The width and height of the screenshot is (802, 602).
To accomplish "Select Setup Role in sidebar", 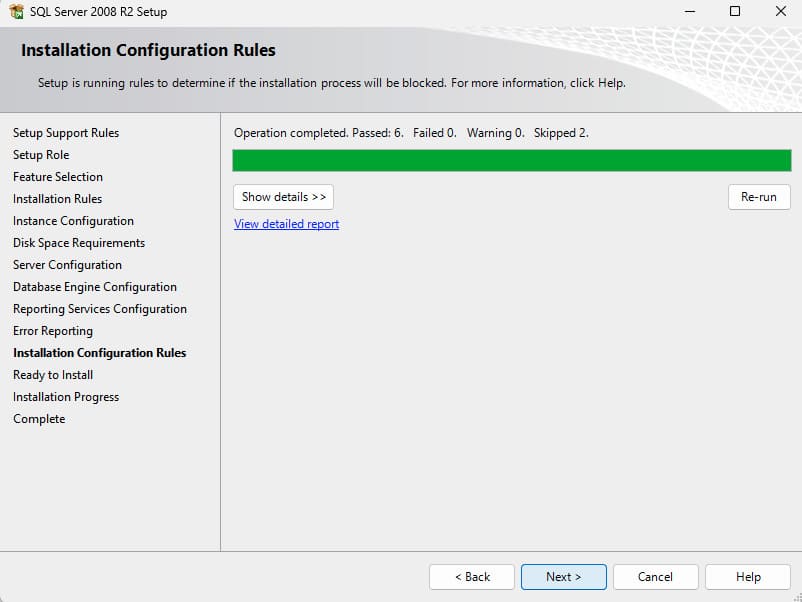I will pos(41,155).
